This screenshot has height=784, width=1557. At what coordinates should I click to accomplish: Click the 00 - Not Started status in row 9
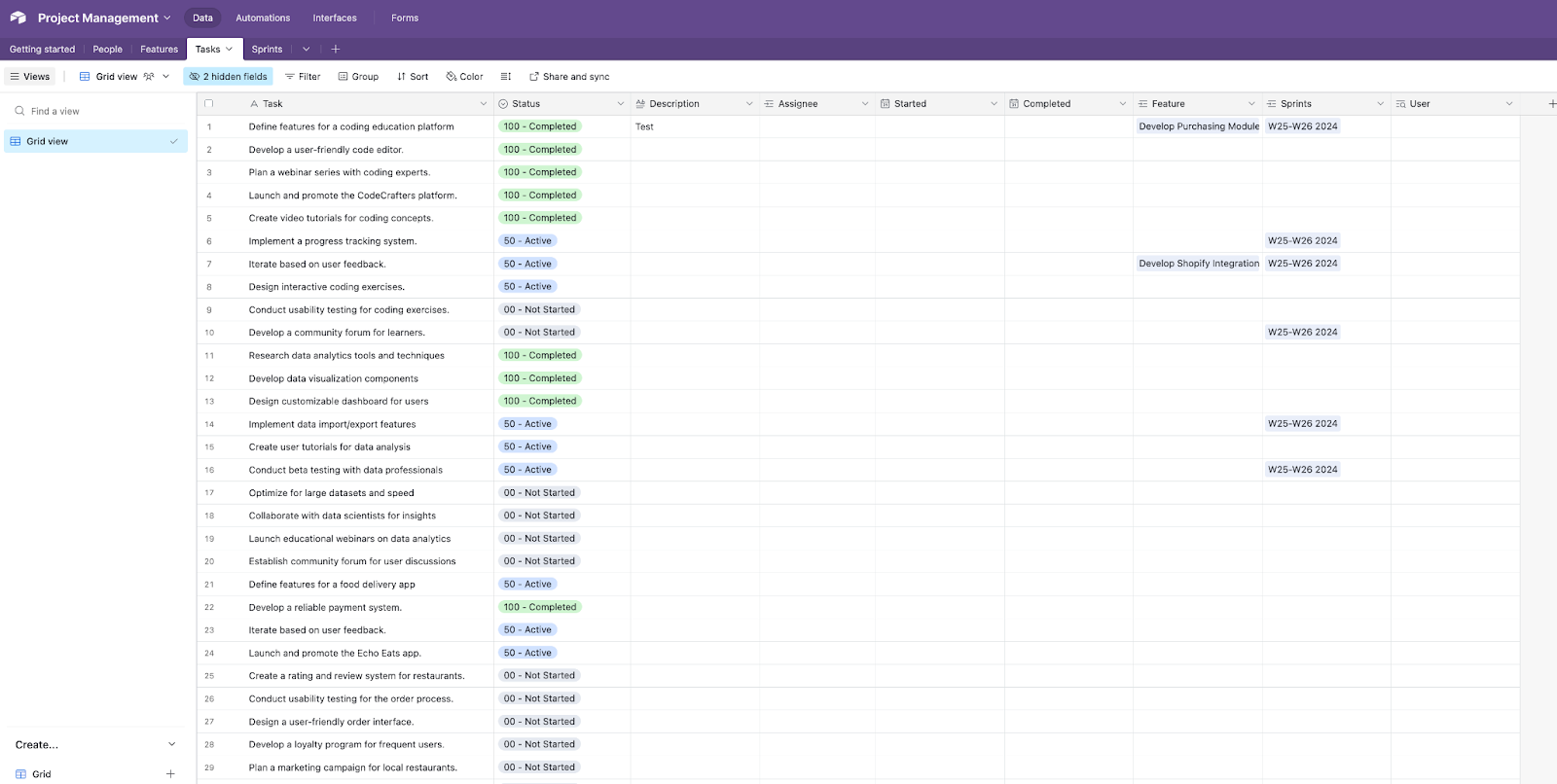(539, 310)
